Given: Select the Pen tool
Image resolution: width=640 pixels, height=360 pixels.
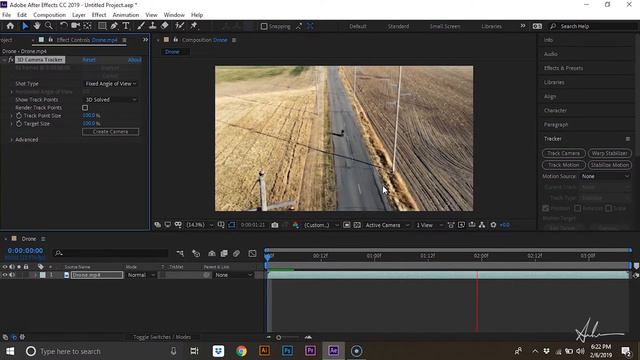Looking at the screenshot, I should tap(114, 26).
